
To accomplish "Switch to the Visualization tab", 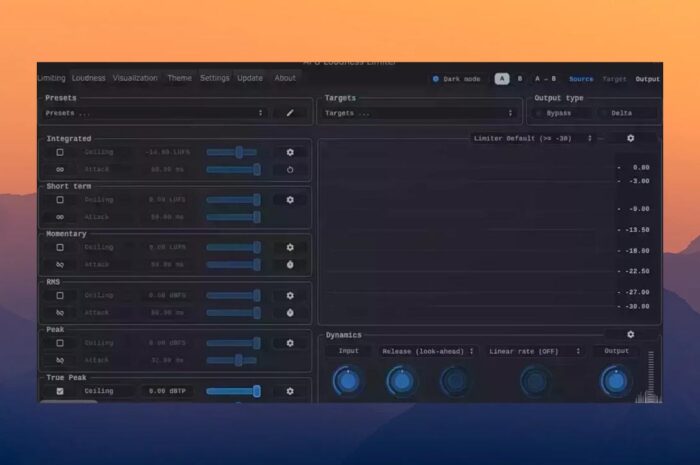I will 135,78.
